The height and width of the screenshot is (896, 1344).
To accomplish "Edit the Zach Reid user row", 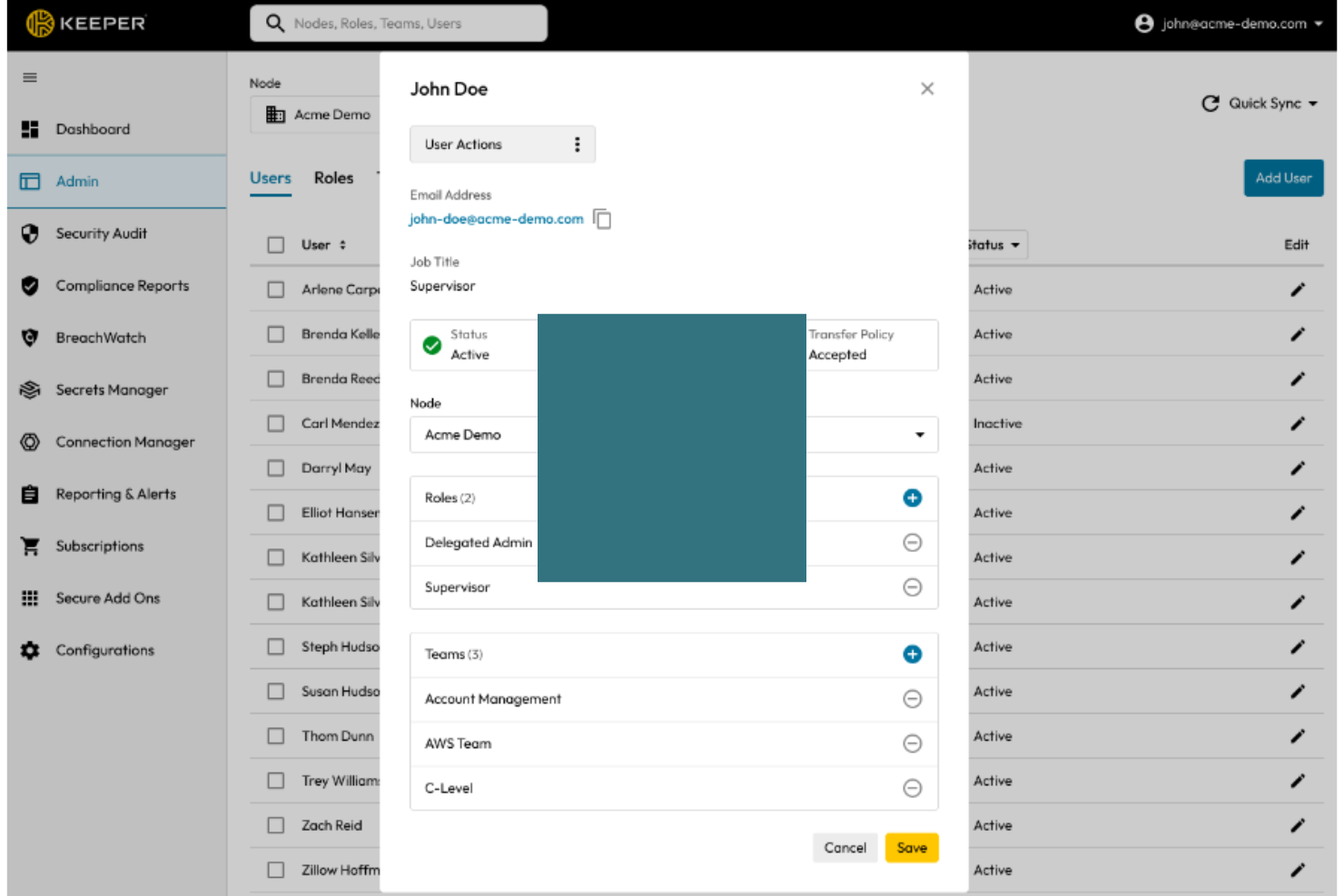I will coord(1298,825).
